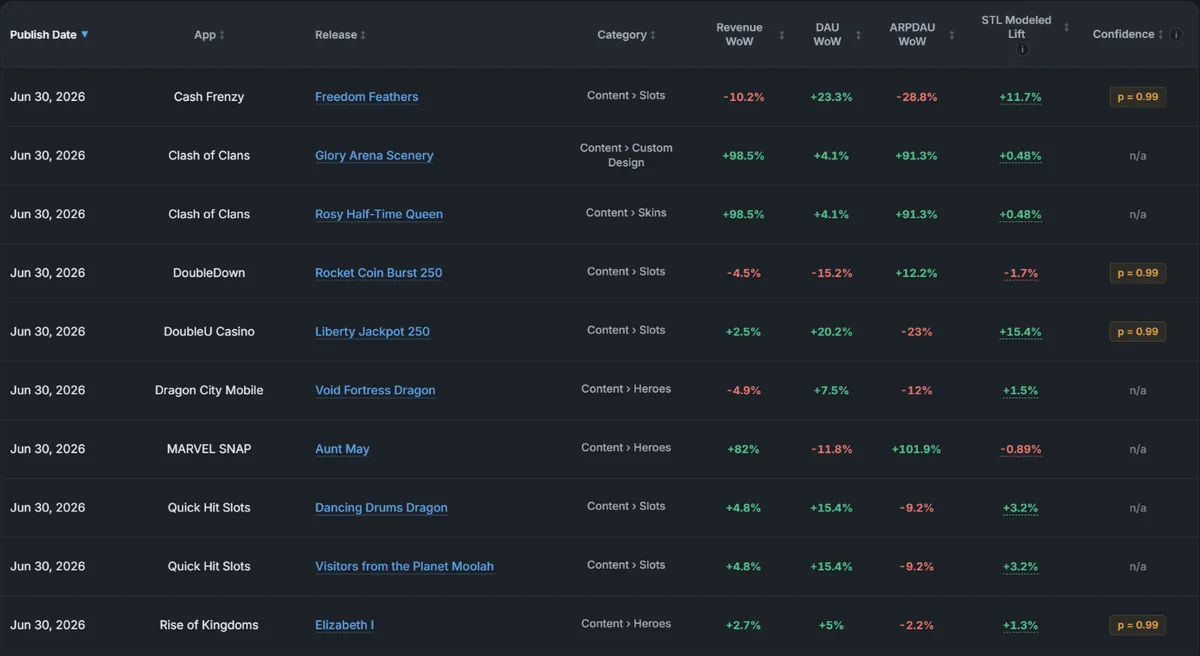Click the p = 0.99 badge for Cash Frenzy
Viewport: 1200px width, 656px height.
[x=1138, y=97]
